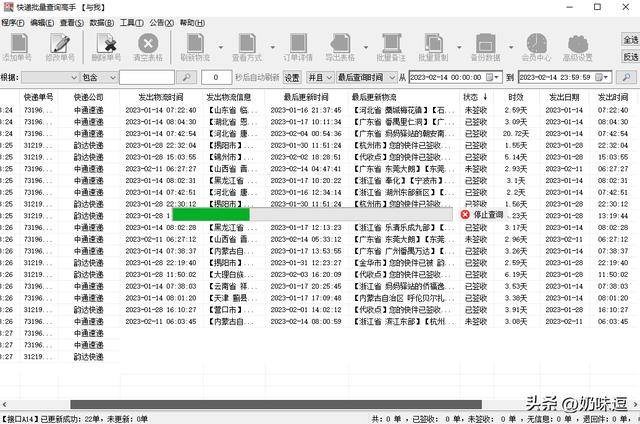This screenshot has width=640, height=424.
Task: Click the 反选 (invert selection) button
Action: point(630,57)
